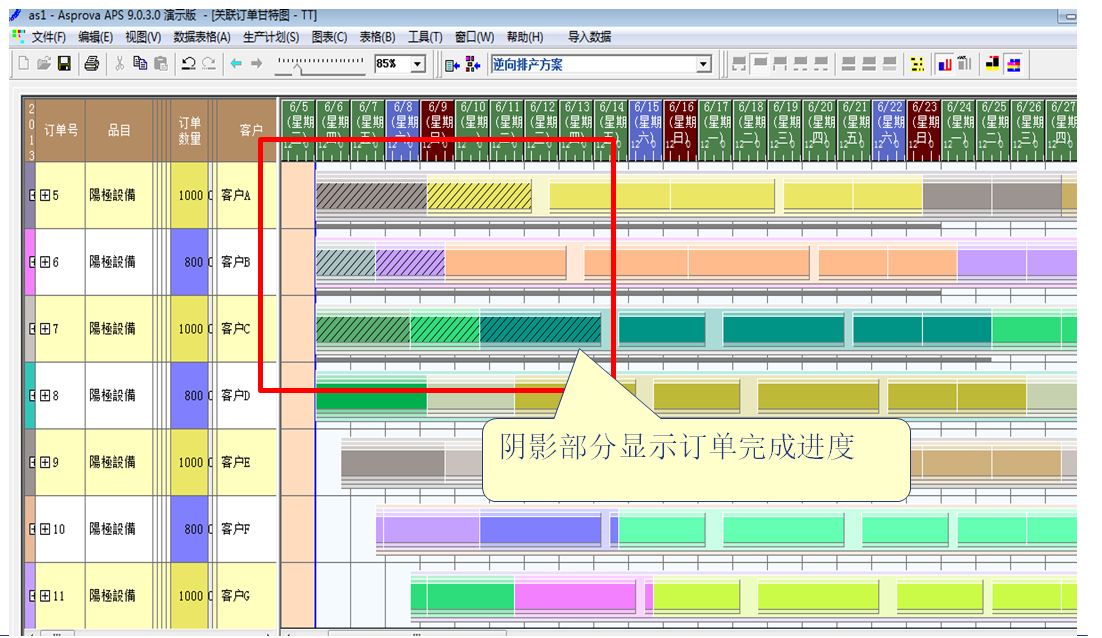The image size is (1102, 638).
Task: Expand order 11 row plus box
Action: click(x=45, y=596)
